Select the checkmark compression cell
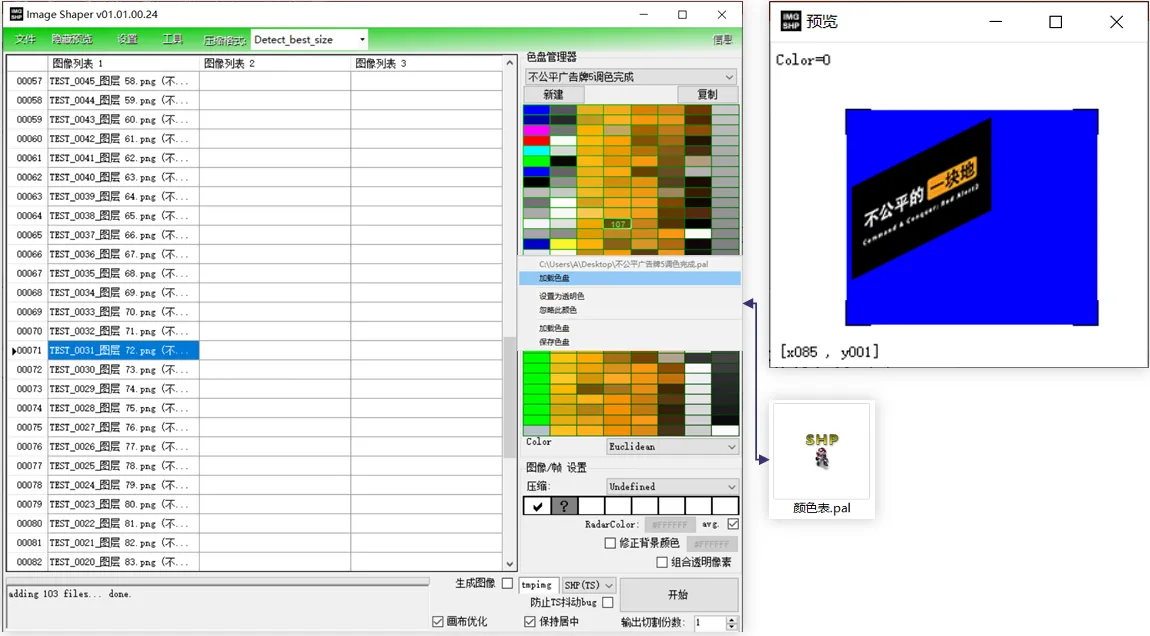This screenshot has width=1150, height=636. 537,506
